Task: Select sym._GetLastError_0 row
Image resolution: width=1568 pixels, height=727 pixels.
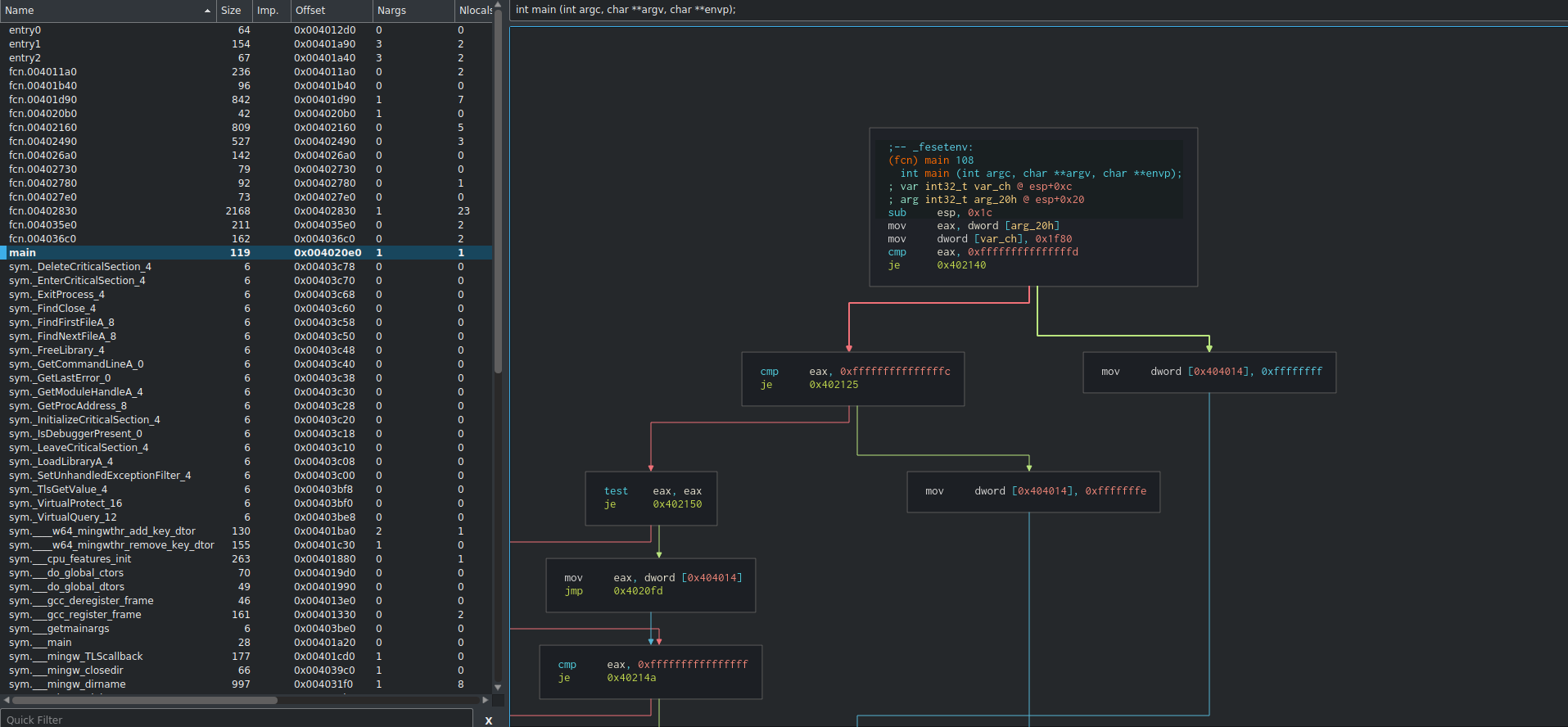Action: pyautogui.click(x=246, y=378)
